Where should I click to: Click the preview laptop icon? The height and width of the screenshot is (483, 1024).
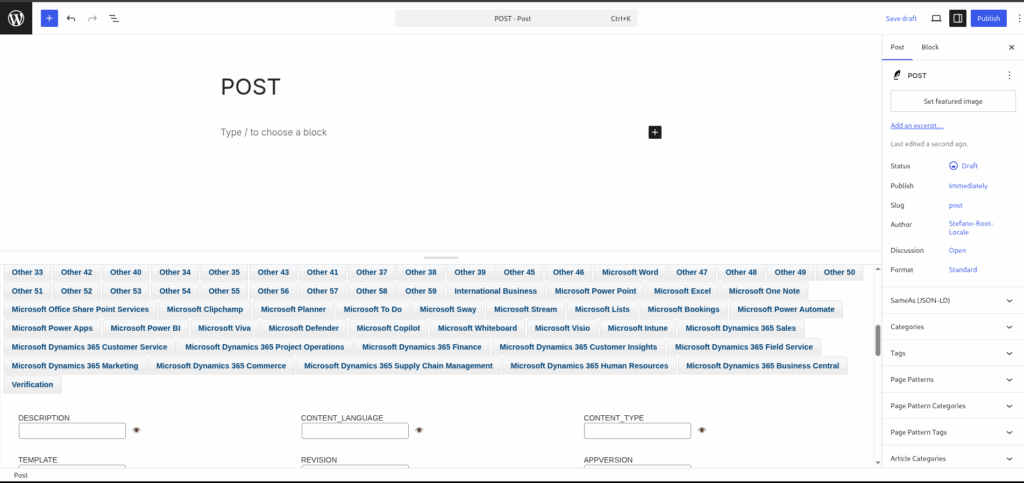[x=936, y=18]
